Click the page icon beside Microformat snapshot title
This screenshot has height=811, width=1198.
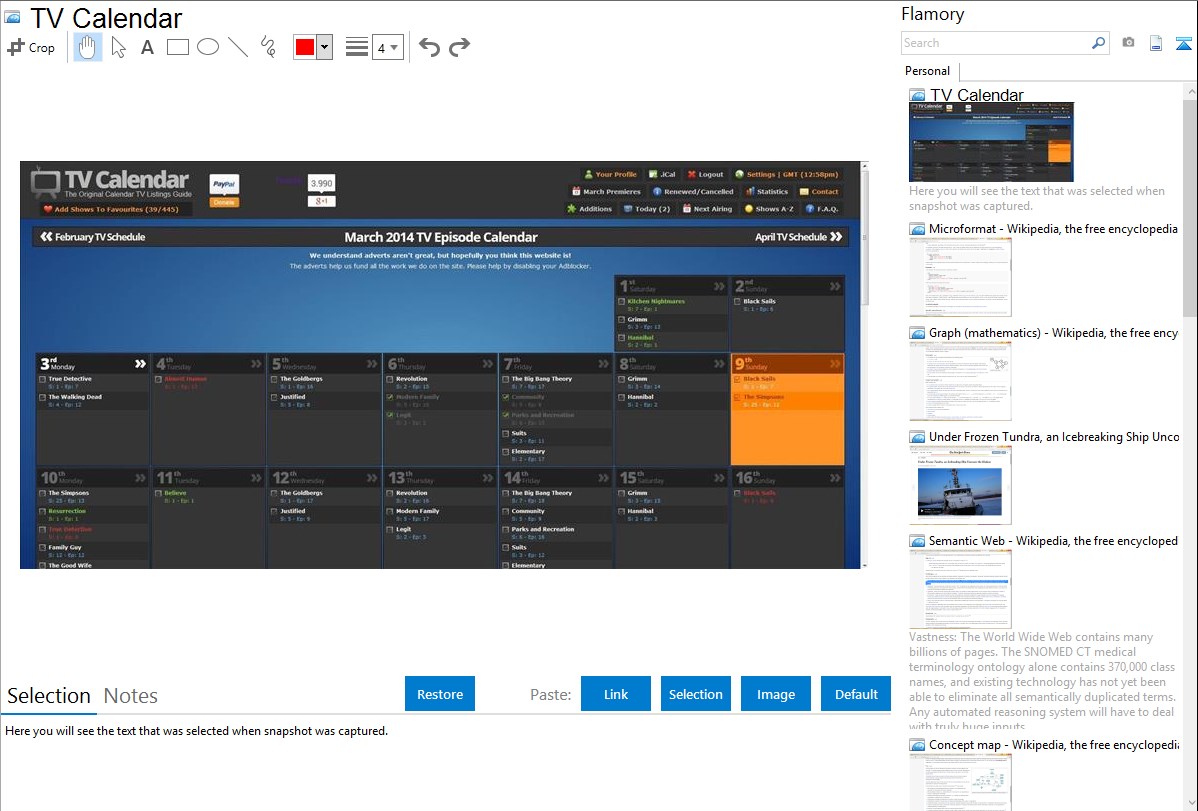click(x=917, y=229)
